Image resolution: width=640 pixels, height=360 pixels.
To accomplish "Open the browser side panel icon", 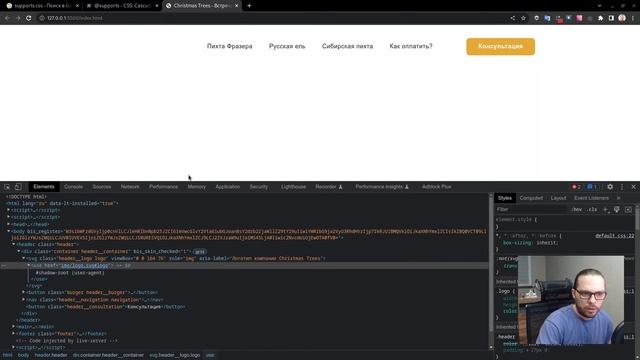I will click(x=611, y=18).
